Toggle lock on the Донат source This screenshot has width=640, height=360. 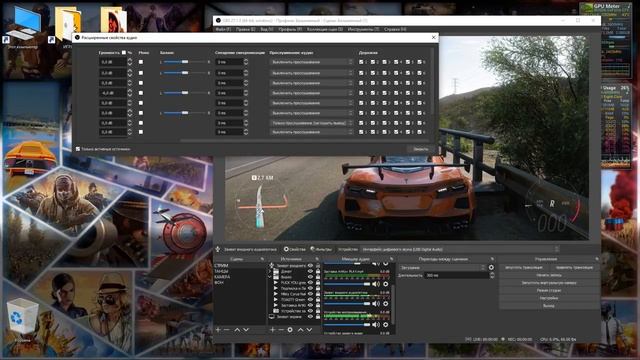(318, 271)
